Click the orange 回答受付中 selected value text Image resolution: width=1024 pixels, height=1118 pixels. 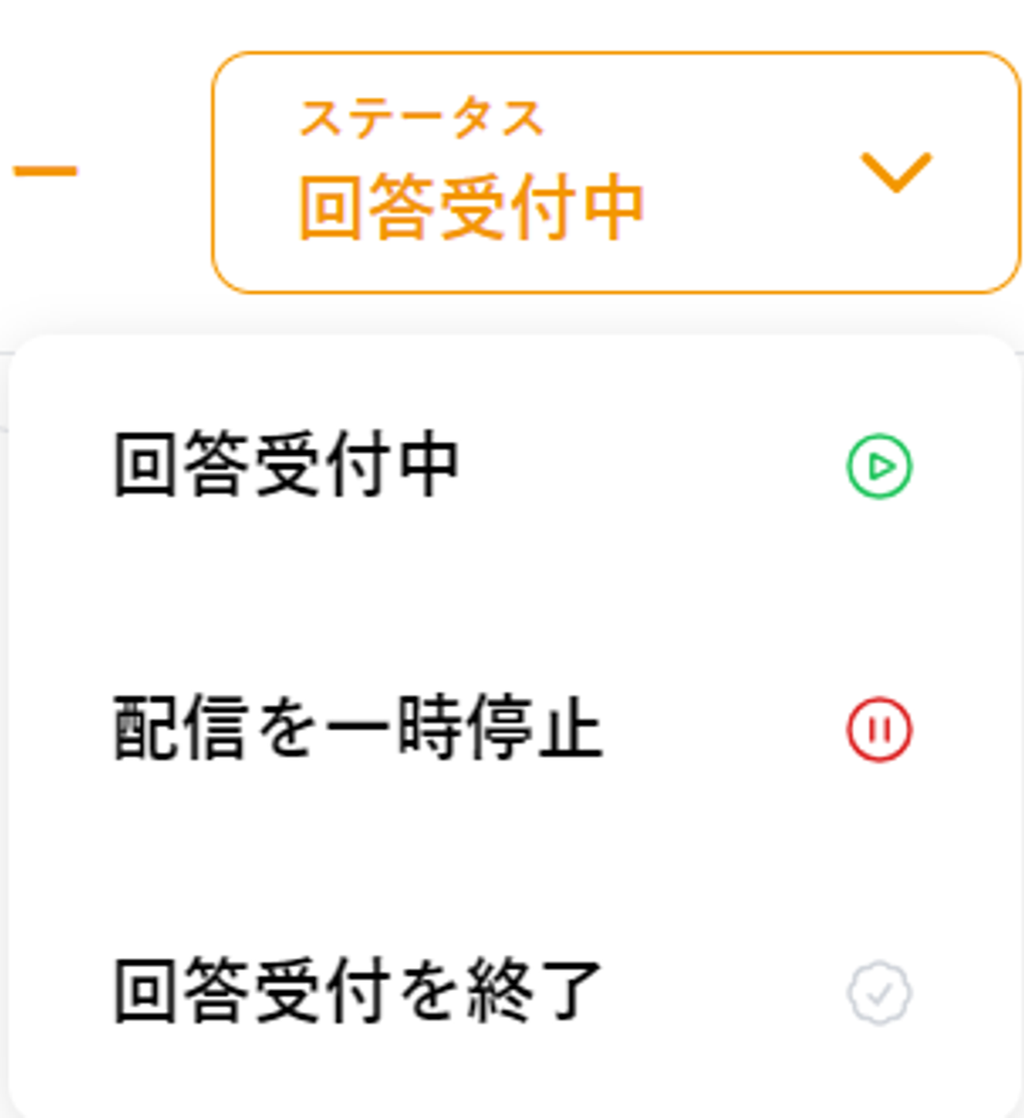pyautogui.click(x=470, y=209)
